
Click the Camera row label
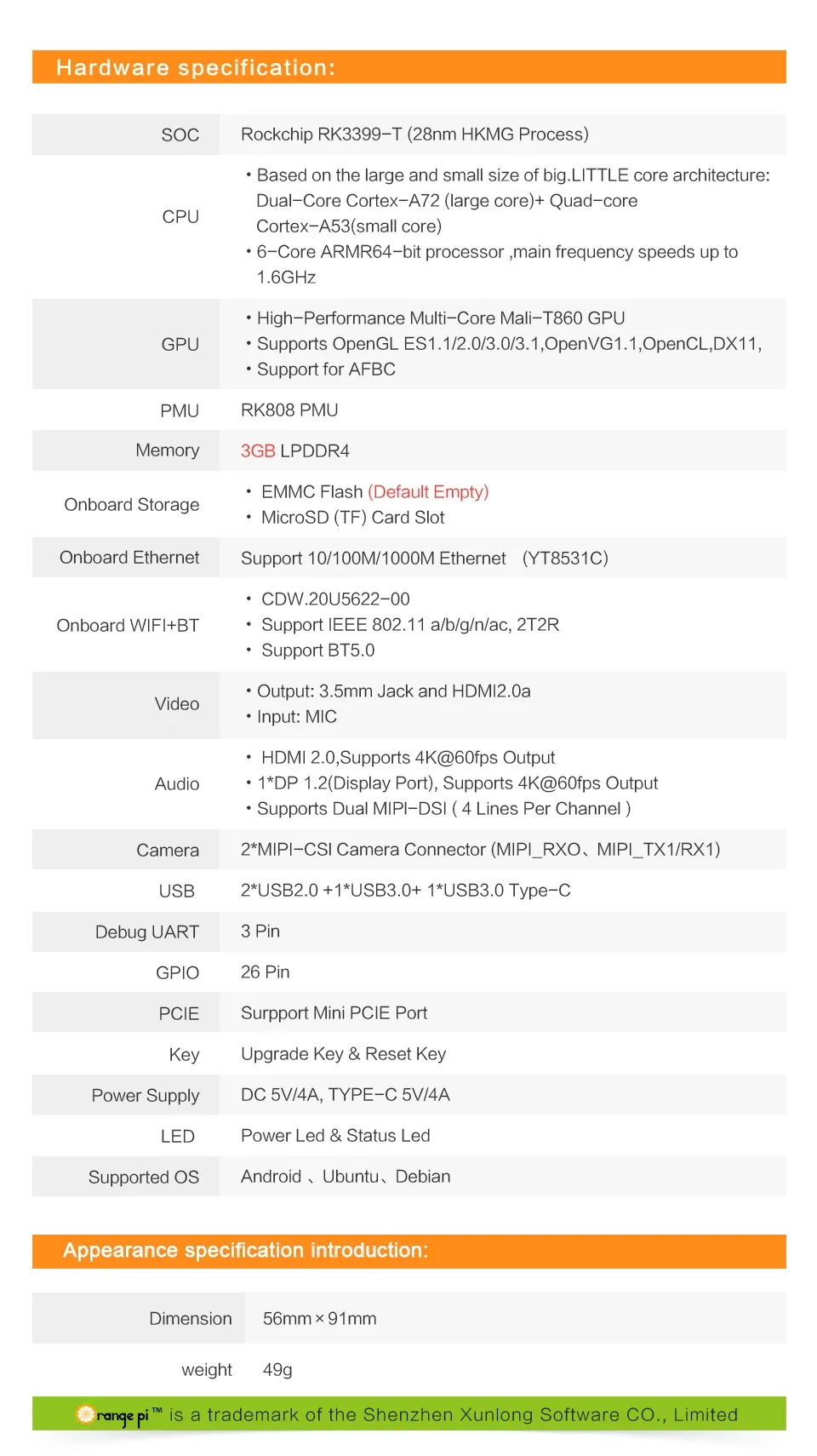pyautogui.click(x=168, y=850)
